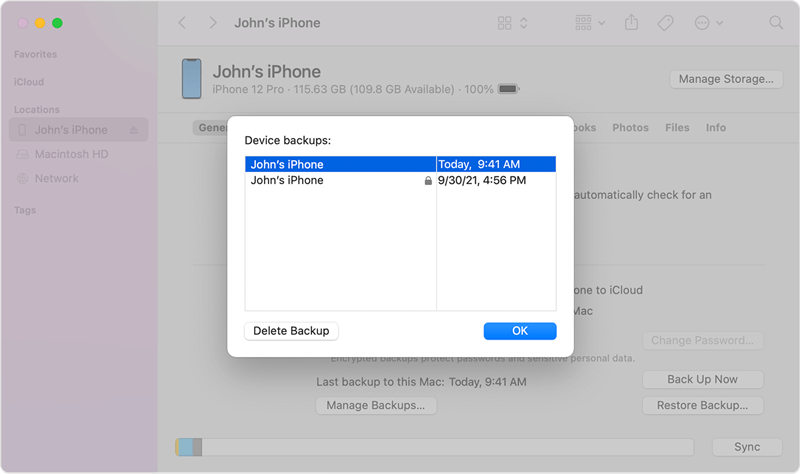Viewport: 800px width, 474px height.
Task: Open the icon view switcher dropdown
Action: coord(512,22)
